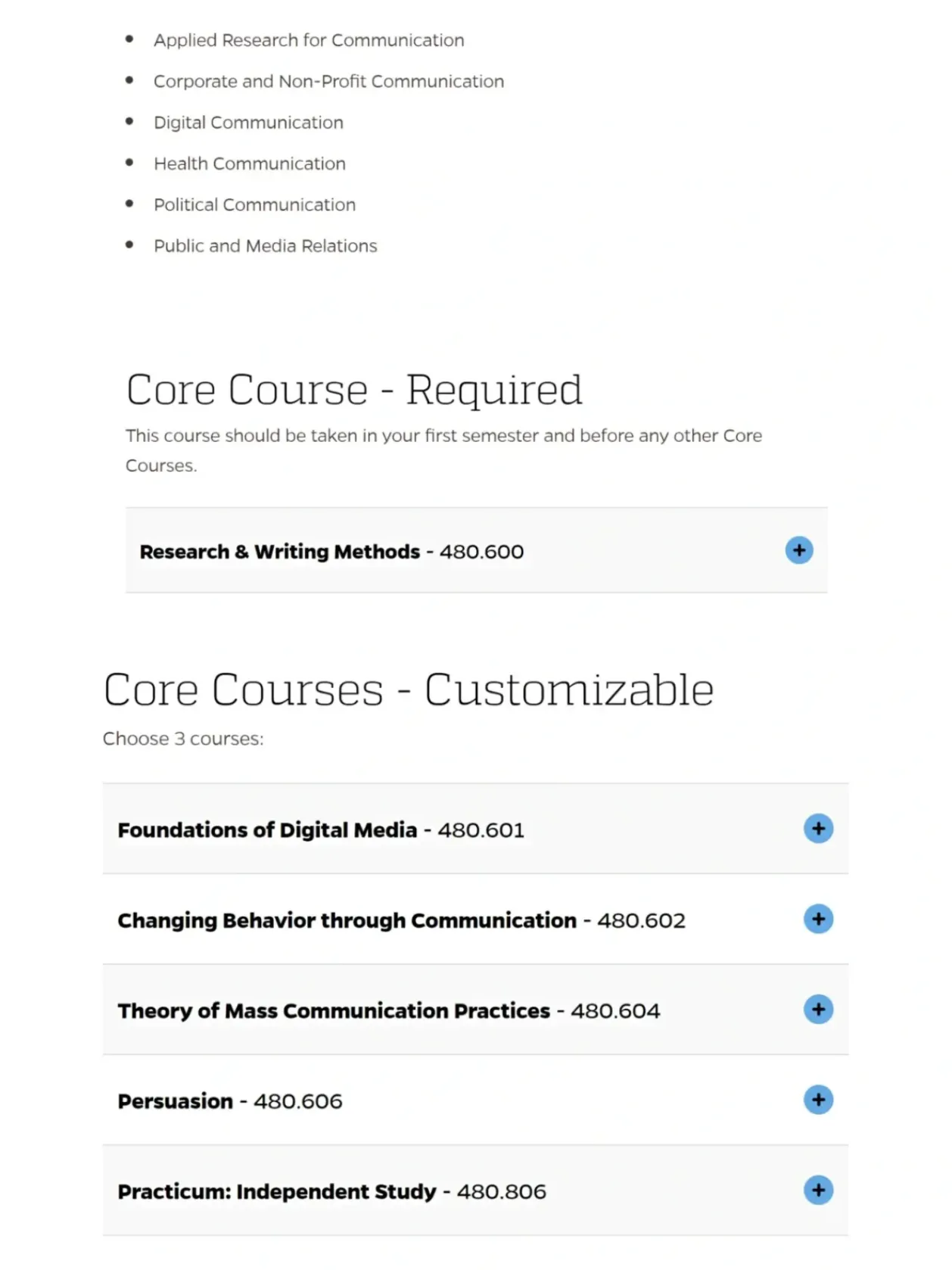Click the Core Course - Required heading

[x=354, y=390]
